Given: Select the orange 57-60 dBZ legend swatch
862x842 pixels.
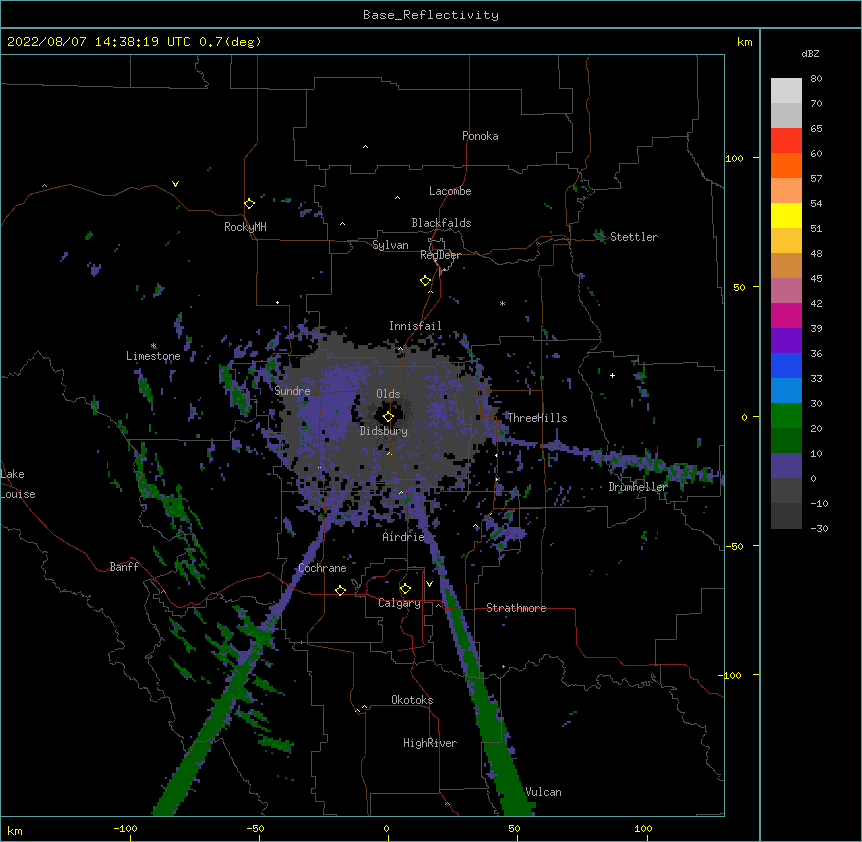Looking at the screenshot, I should pyautogui.click(x=786, y=166).
